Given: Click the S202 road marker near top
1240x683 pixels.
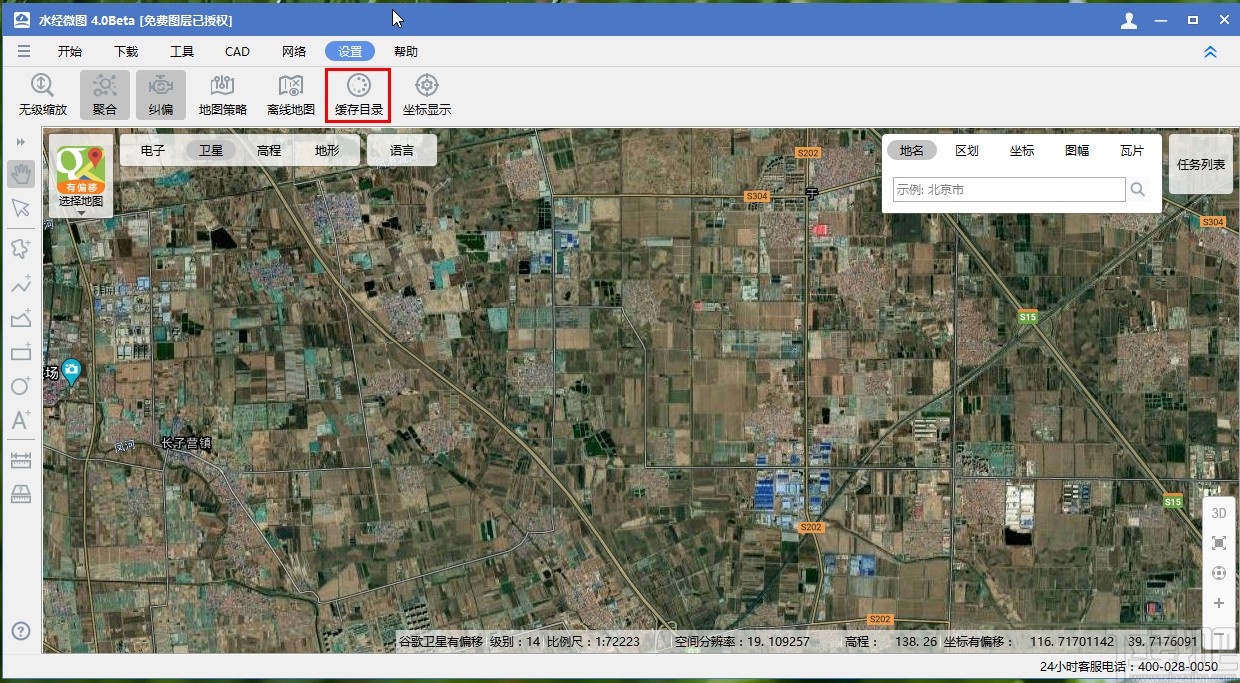Looking at the screenshot, I should [x=808, y=153].
